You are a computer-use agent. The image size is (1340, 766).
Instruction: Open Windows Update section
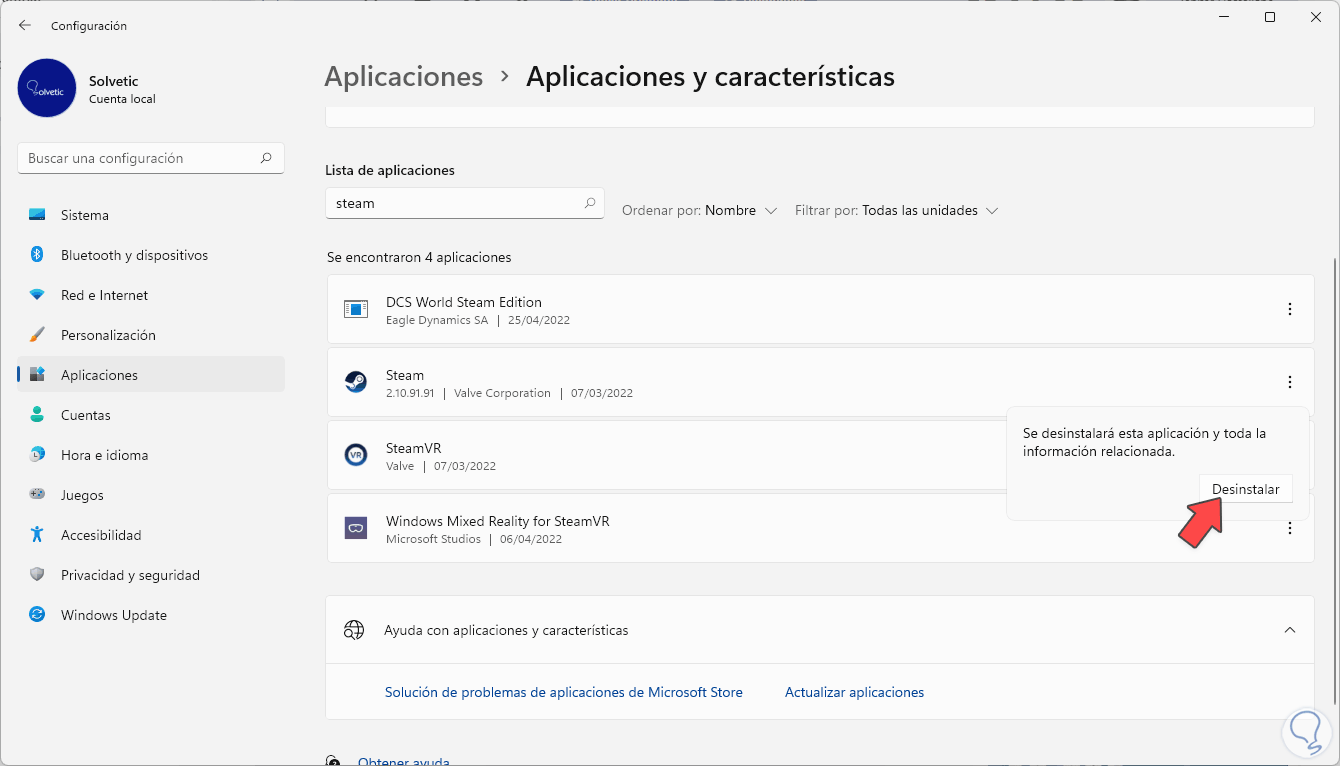click(x=151, y=615)
